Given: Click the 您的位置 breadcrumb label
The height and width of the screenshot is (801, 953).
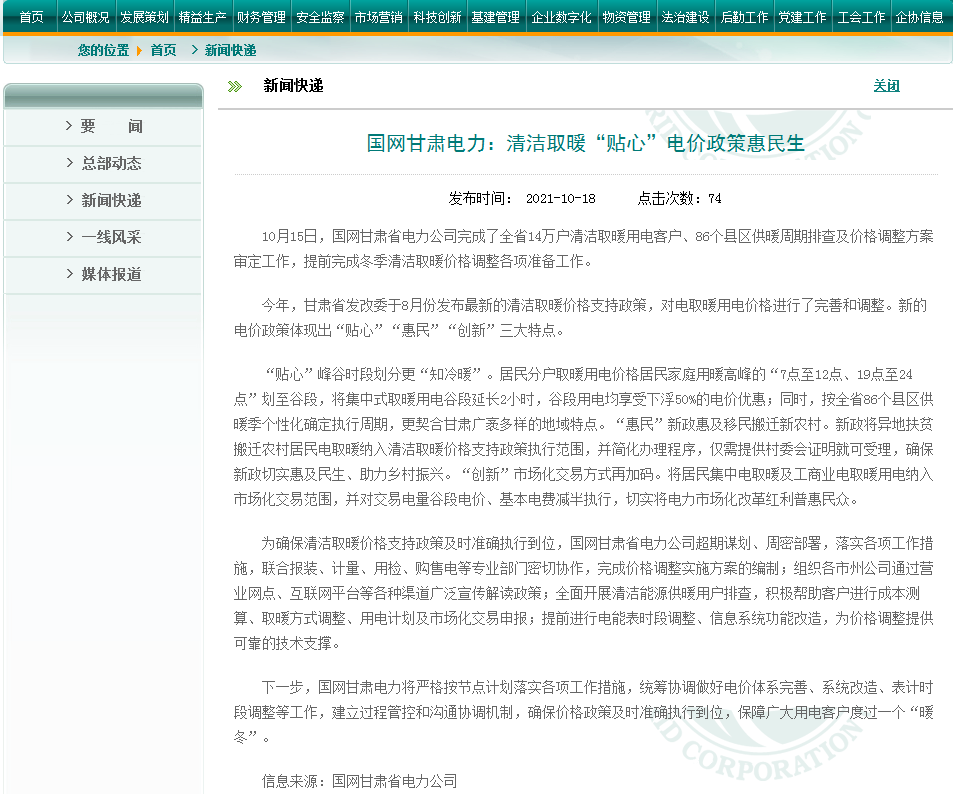Looking at the screenshot, I should tap(103, 50).
